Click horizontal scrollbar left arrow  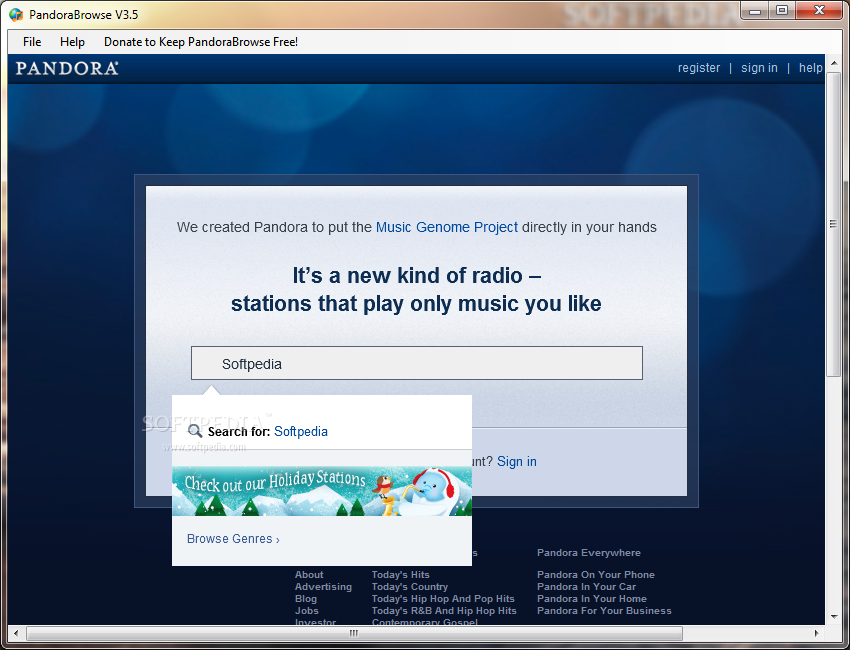coord(16,633)
